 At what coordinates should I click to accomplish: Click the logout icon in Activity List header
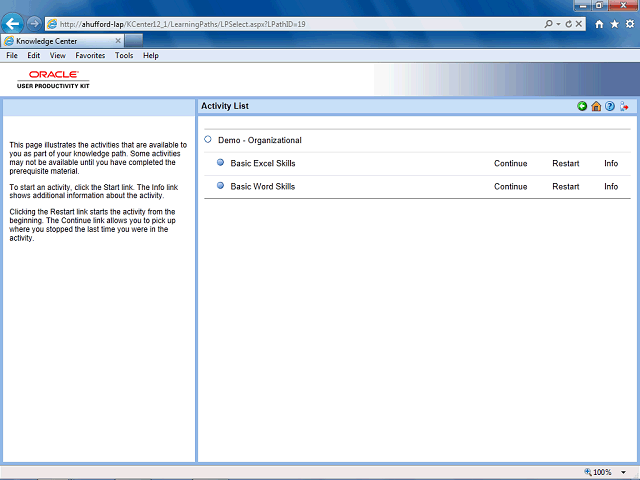click(x=624, y=106)
